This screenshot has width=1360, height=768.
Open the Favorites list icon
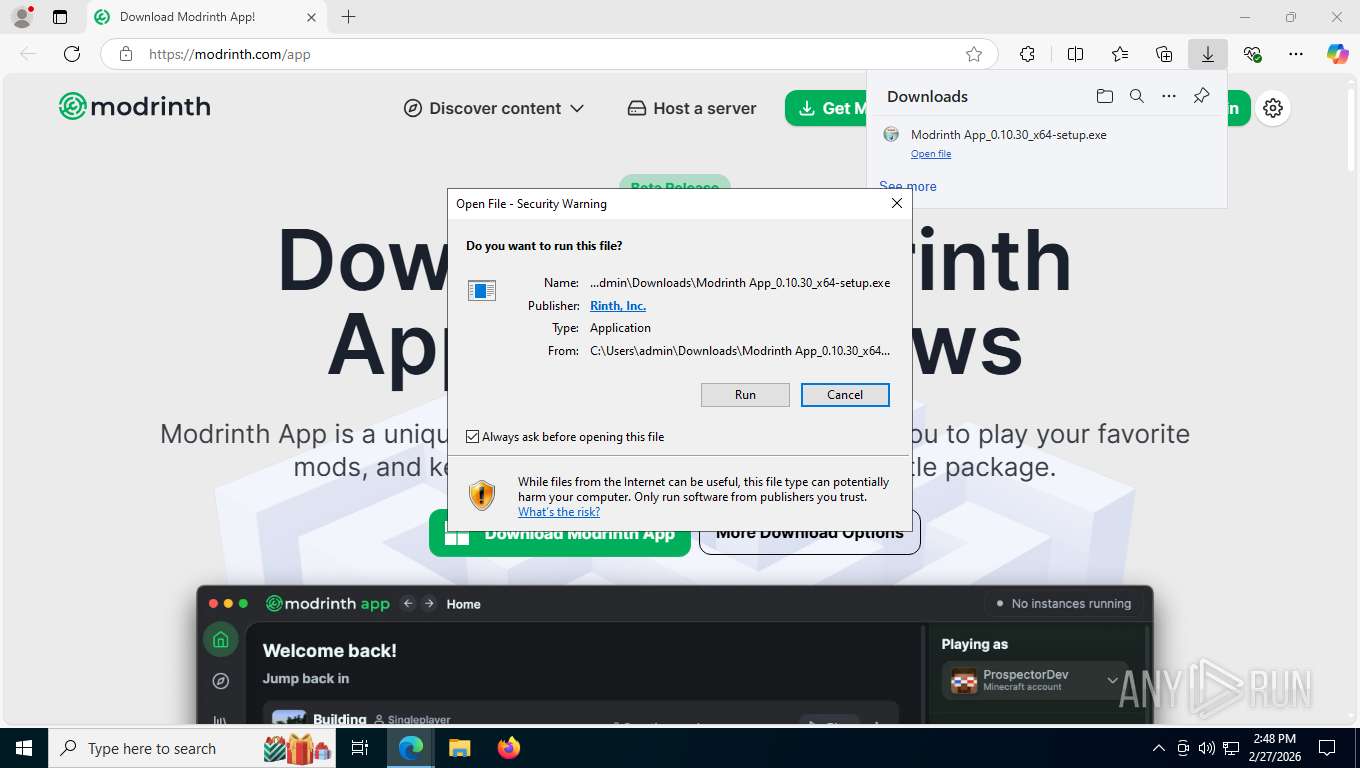(x=1120, y=54)
